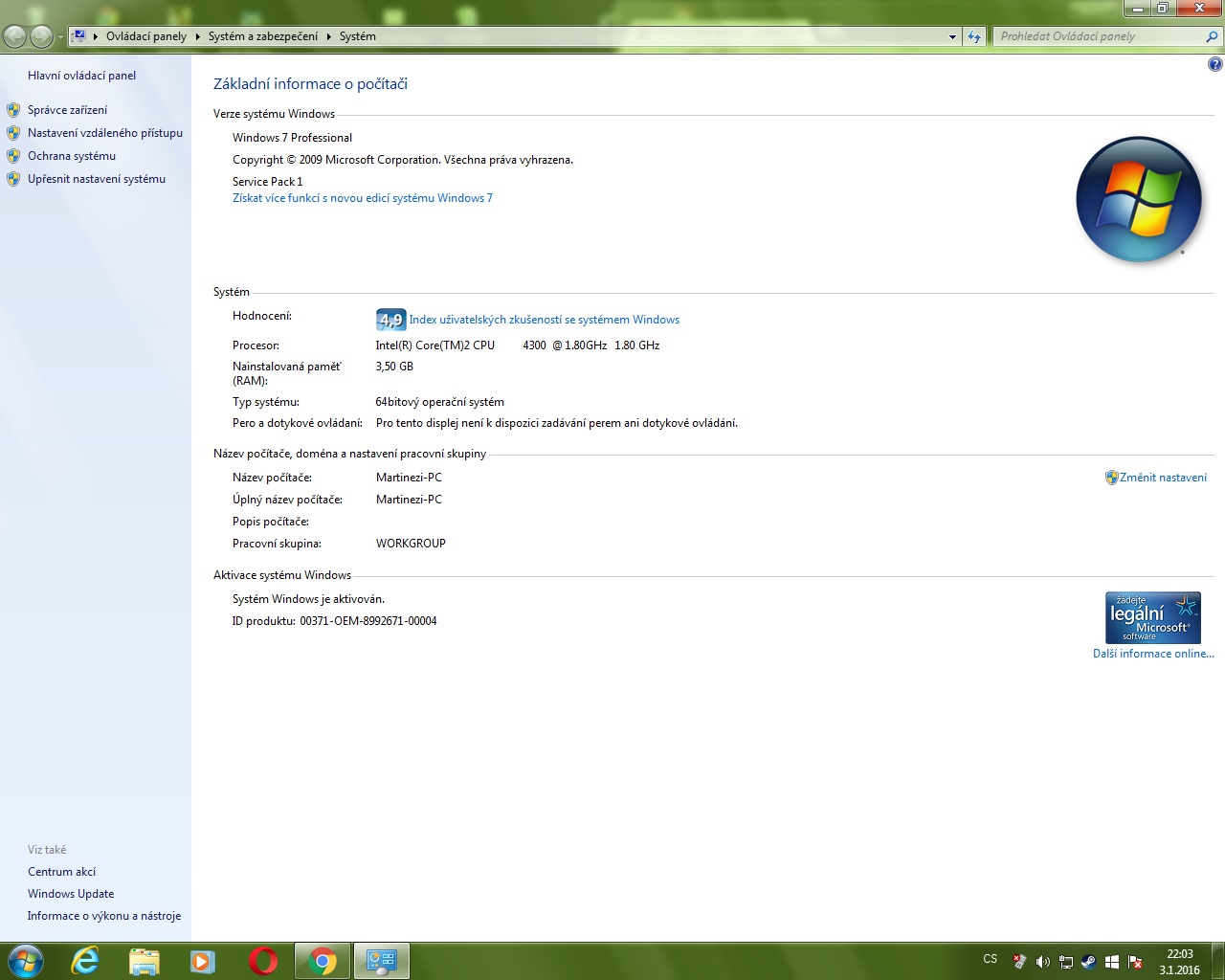Viewport: 1225px width, 980px height.
Task: Click Martinezi-PC in the Název počítače row
Action: click(409, 478)
